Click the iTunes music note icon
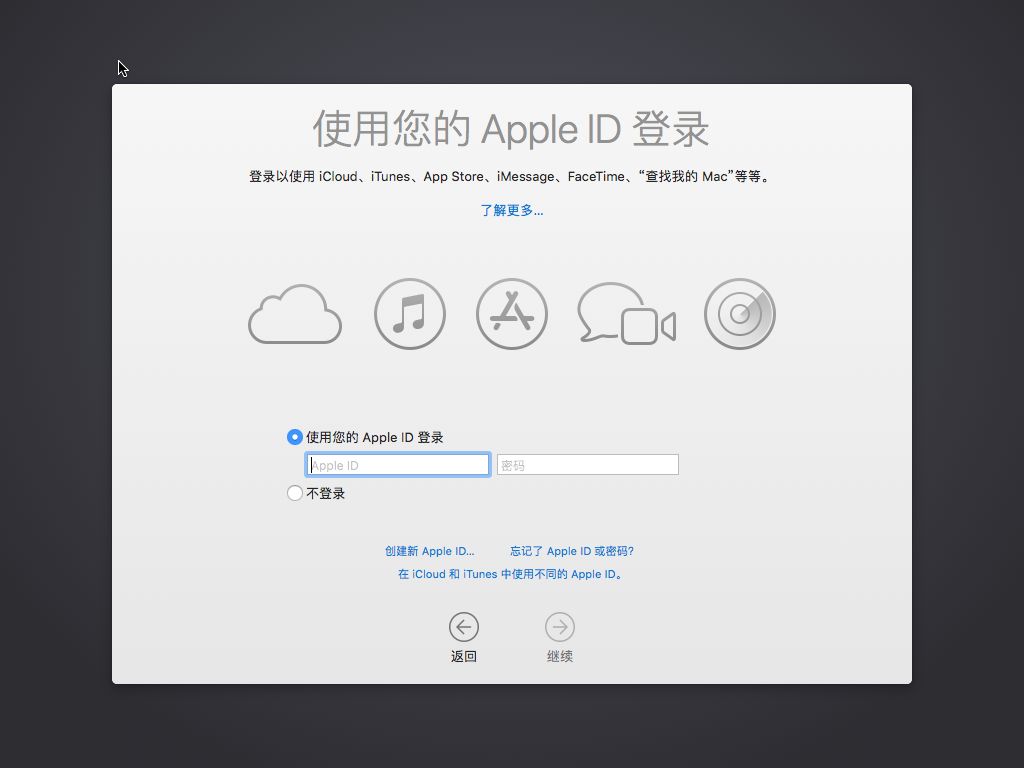The image size is (1024, 768). 409,313
